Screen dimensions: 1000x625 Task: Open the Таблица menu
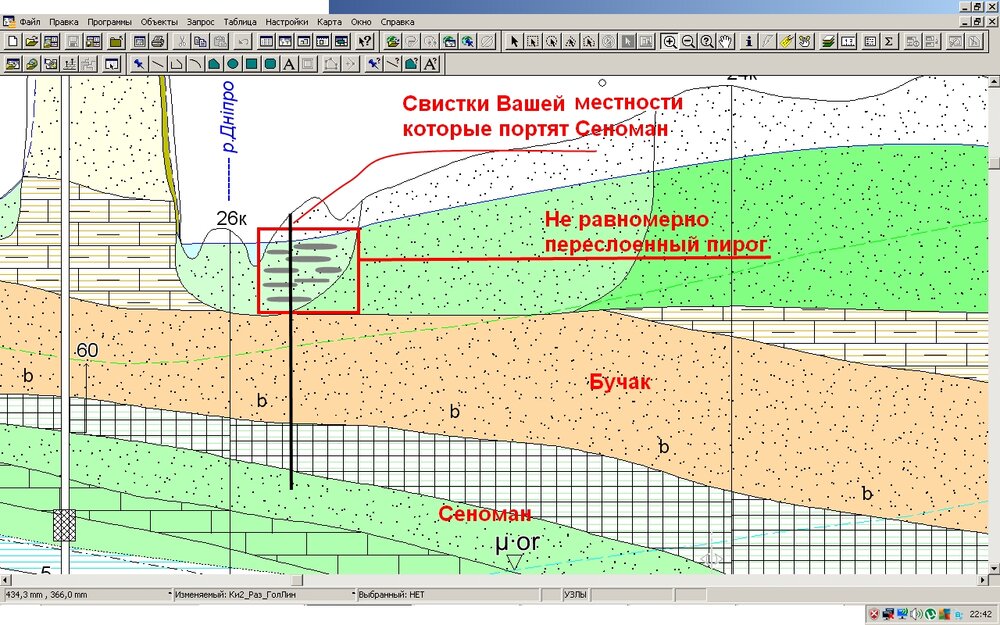click(x=240, y=22)
